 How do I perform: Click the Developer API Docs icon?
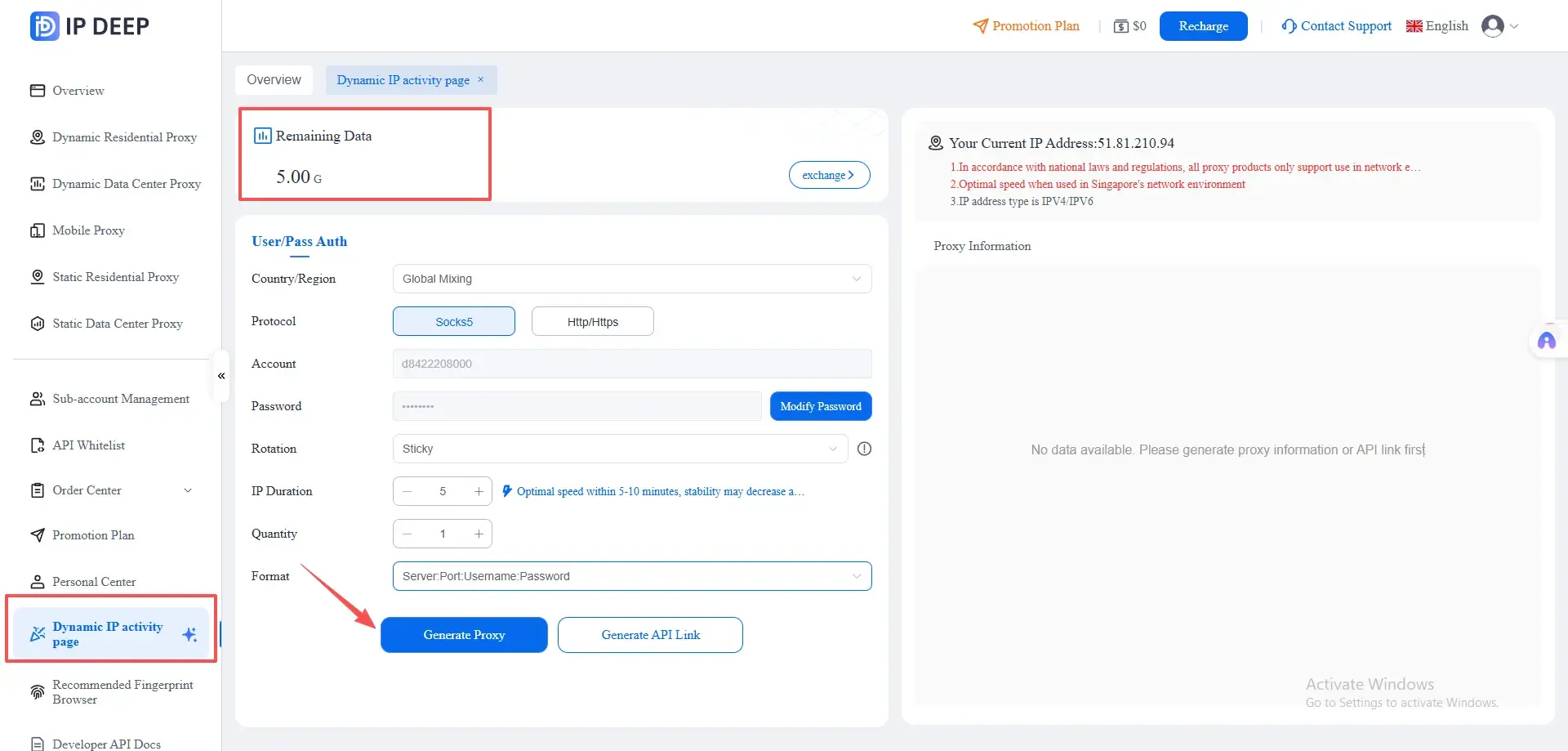[38, 744]
